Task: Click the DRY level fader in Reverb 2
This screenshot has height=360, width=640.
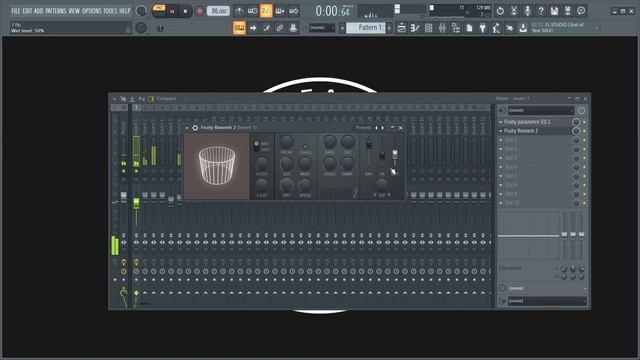Action: point(369,145)
